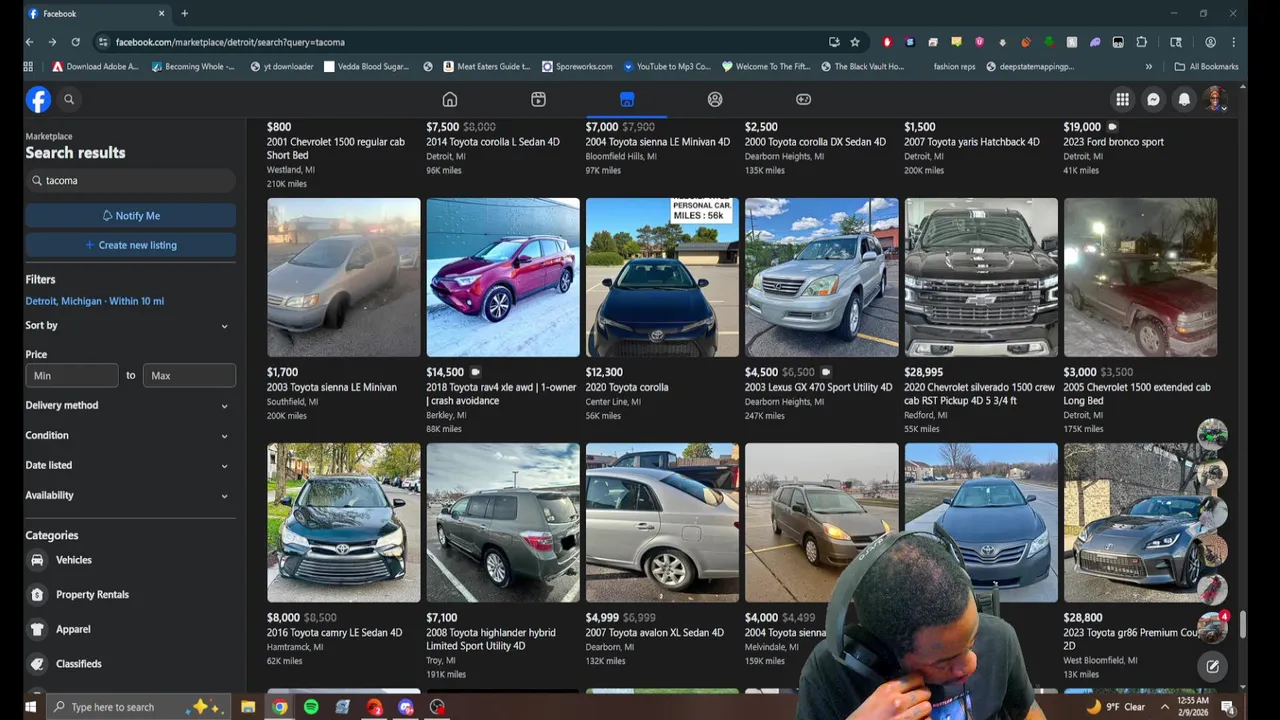Expand the Condition filter
Screen dimensions: 1280x720
pos(128,435)
